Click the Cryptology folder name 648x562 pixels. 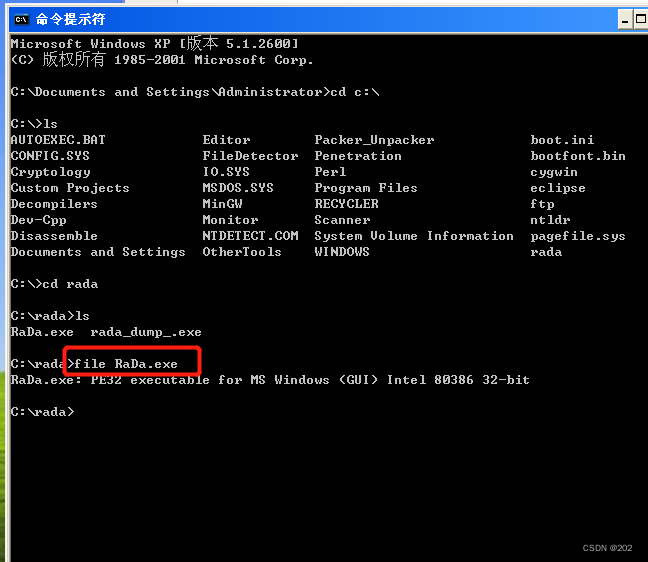point(50,172)
